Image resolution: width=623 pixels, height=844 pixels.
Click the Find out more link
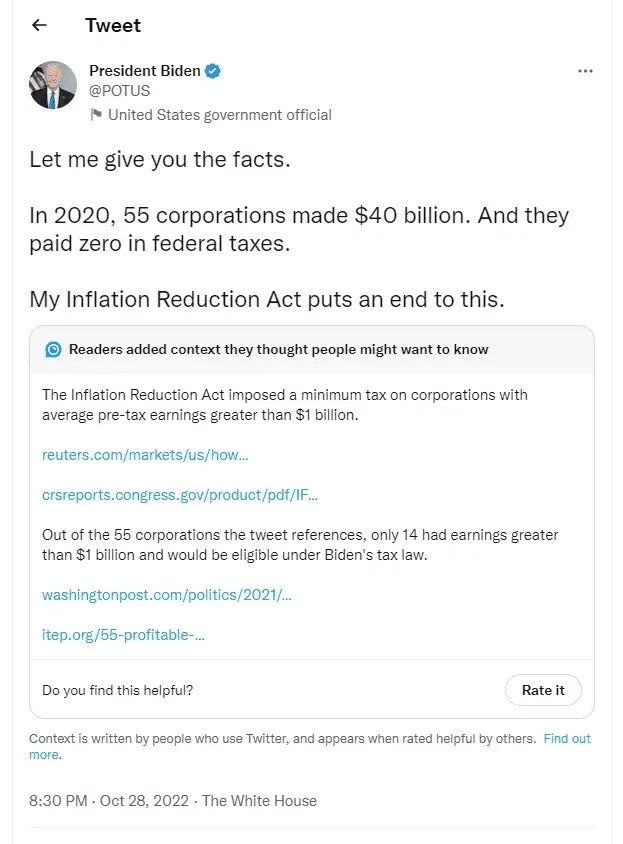coord(566,739)
